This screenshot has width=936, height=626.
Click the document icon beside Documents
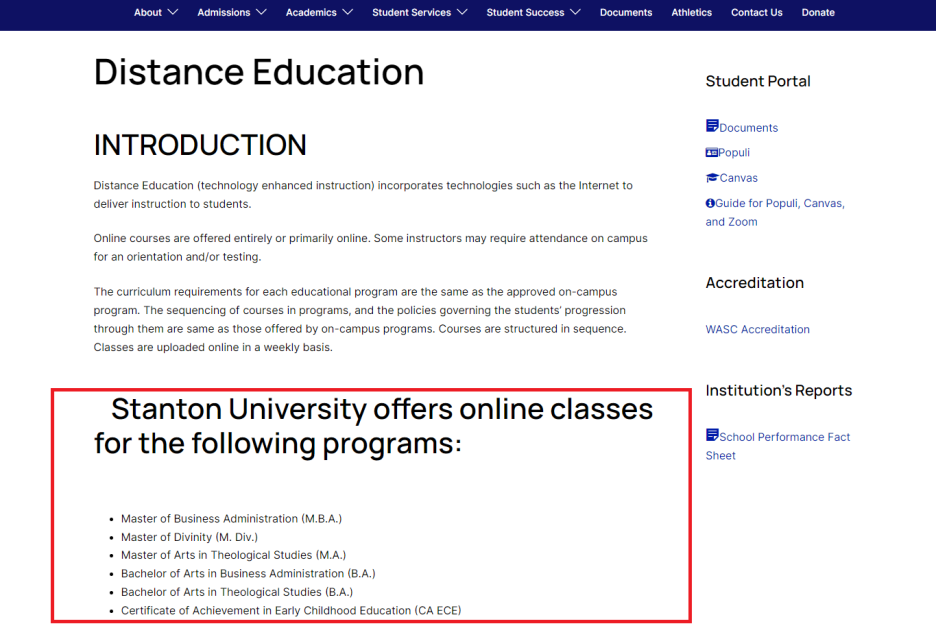click(712, 126)
